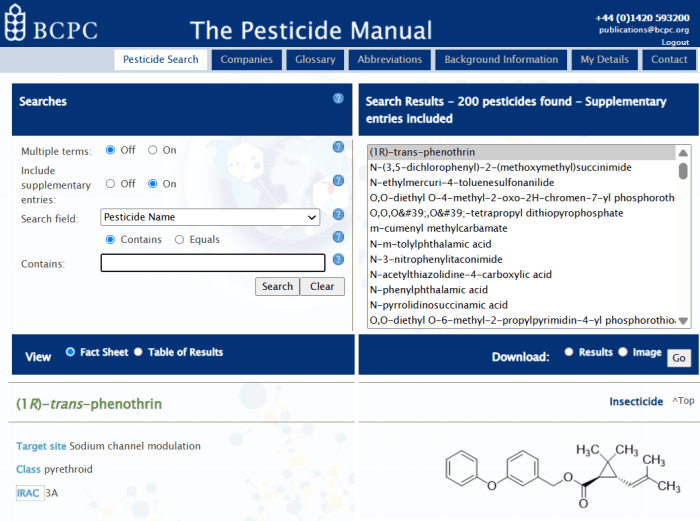Open the Pesticide Search tab

pos(161,60)
